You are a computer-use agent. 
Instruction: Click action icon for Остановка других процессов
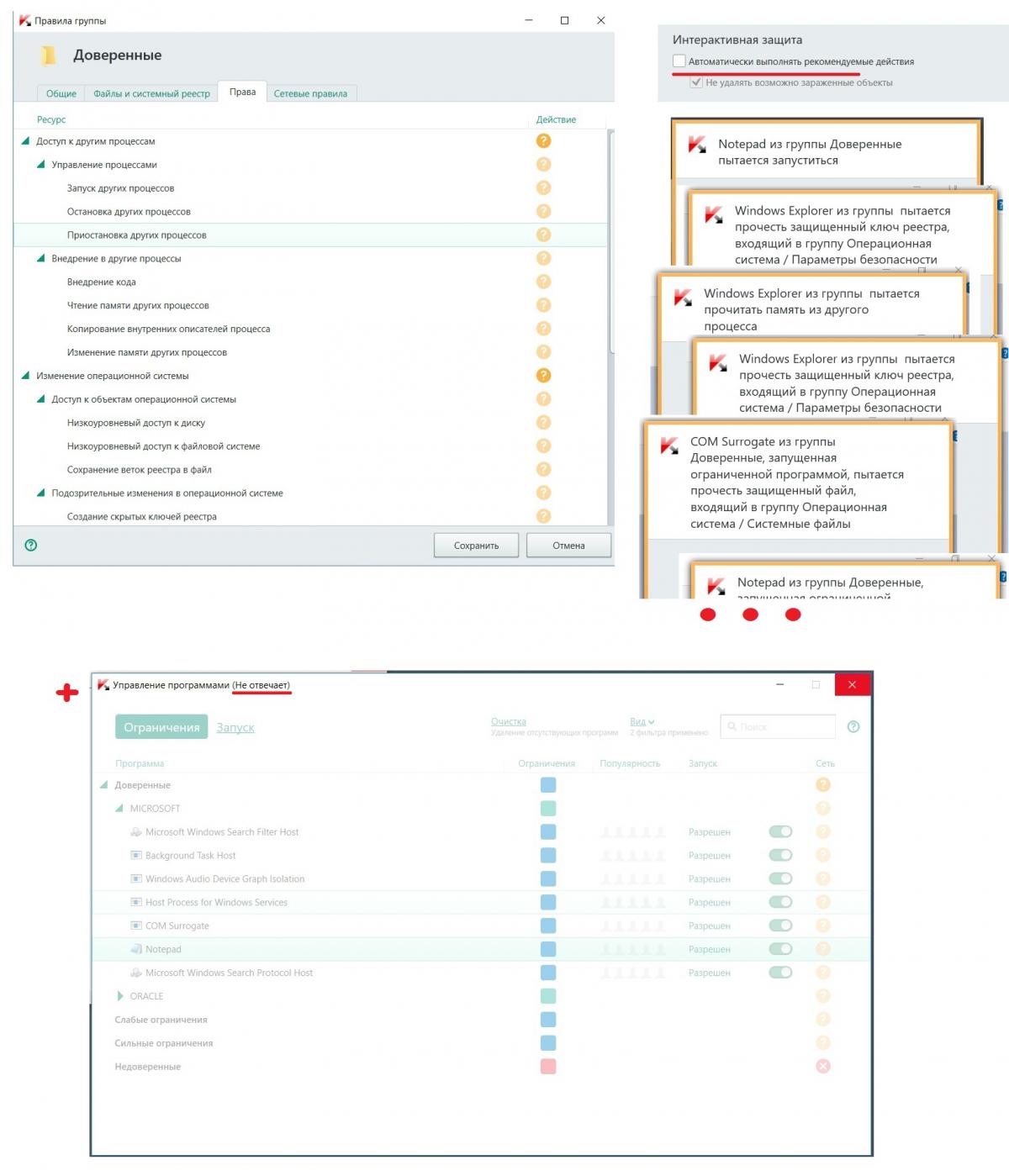click(x=544, y=212)
